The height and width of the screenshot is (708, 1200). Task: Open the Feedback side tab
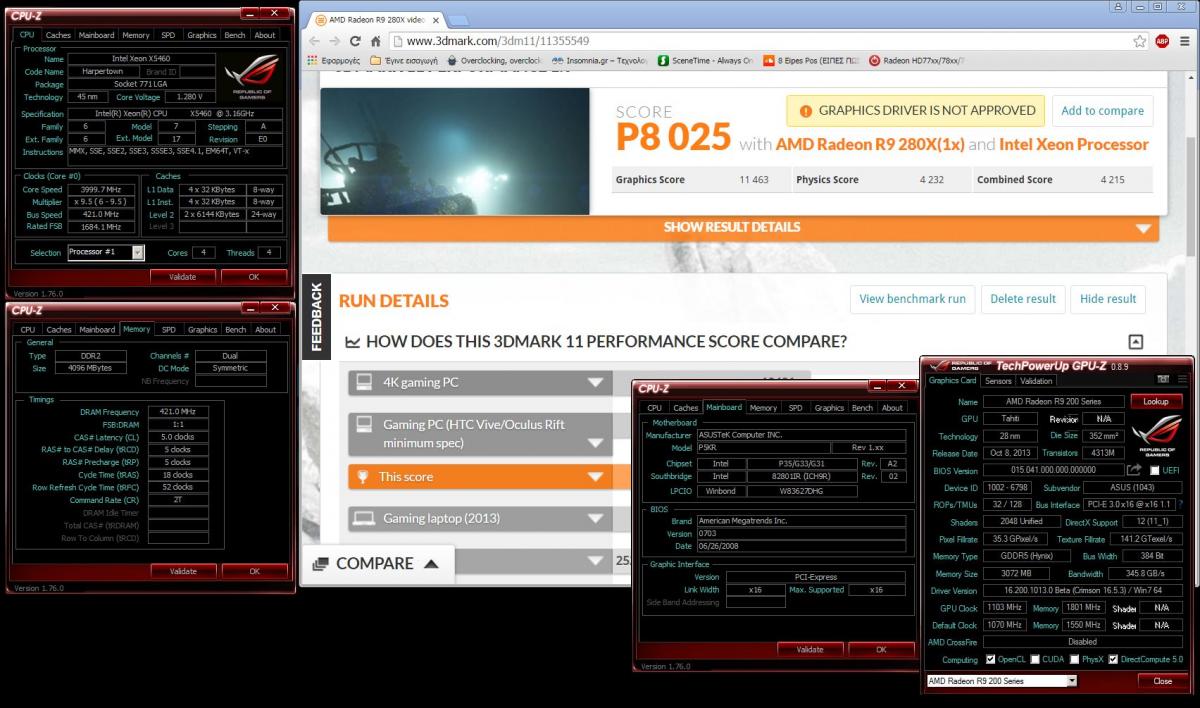tap(316, 317)
